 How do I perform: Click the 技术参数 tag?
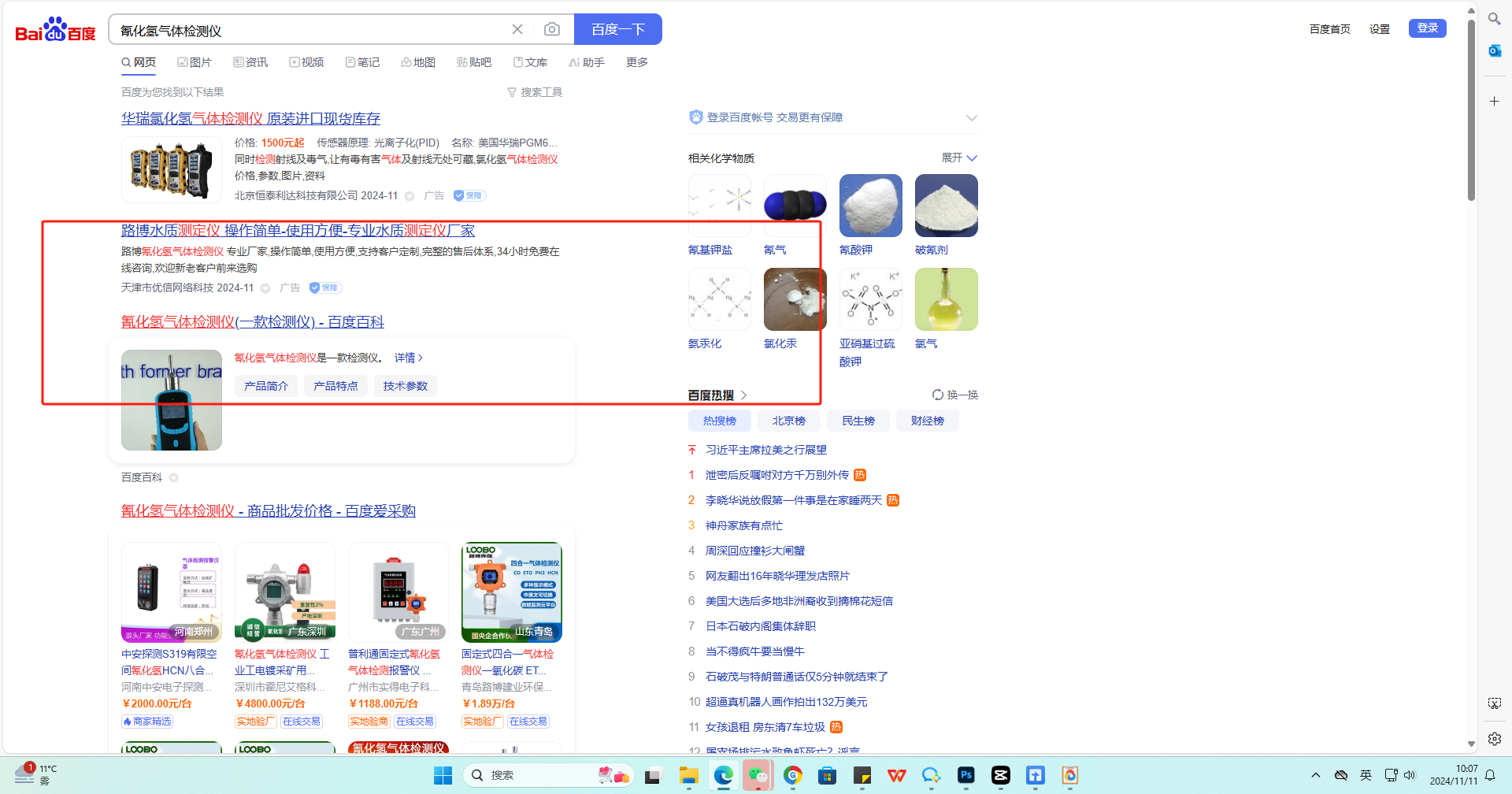406,386
